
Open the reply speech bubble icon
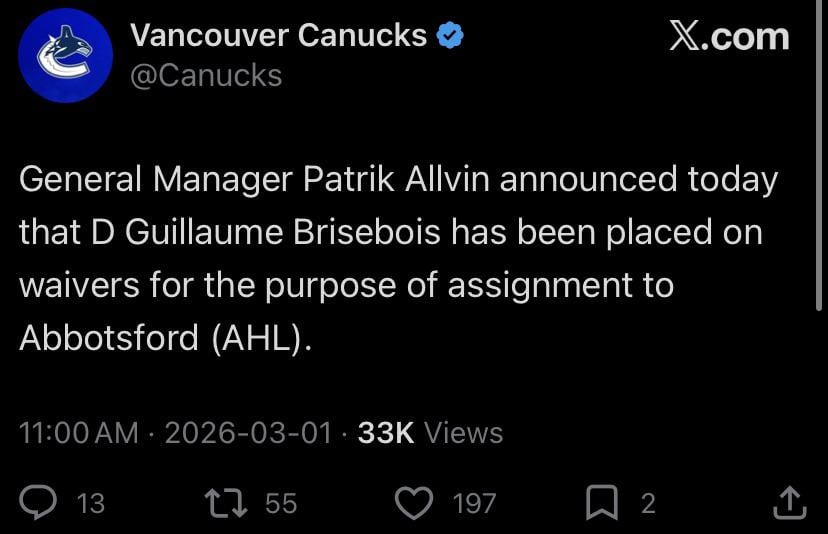pyautogui.click(x=38, y=502)
